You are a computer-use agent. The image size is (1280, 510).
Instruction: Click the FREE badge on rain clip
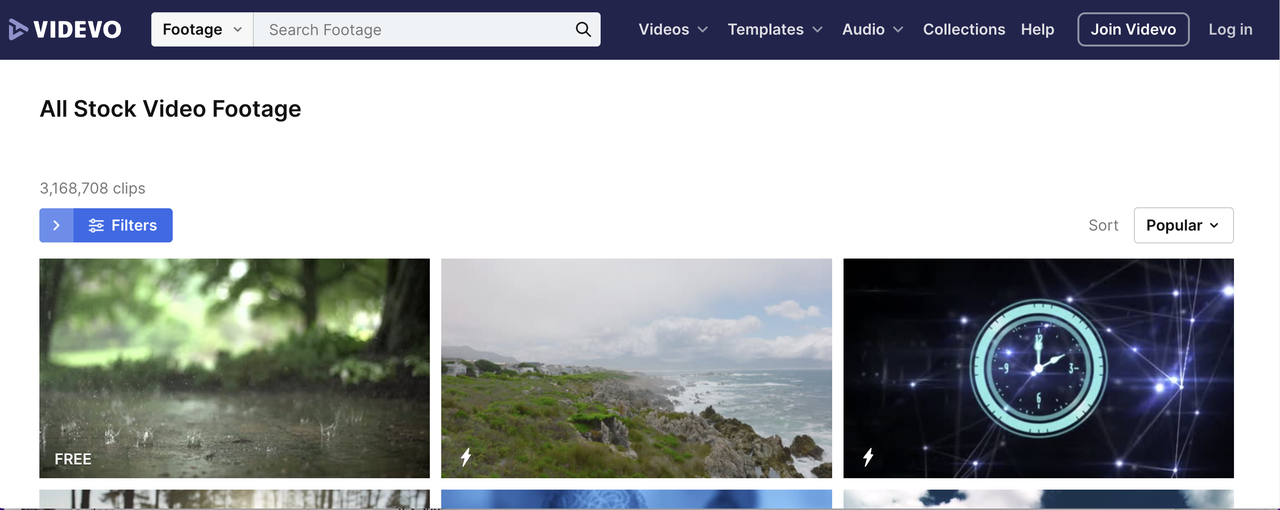[73, 459]
